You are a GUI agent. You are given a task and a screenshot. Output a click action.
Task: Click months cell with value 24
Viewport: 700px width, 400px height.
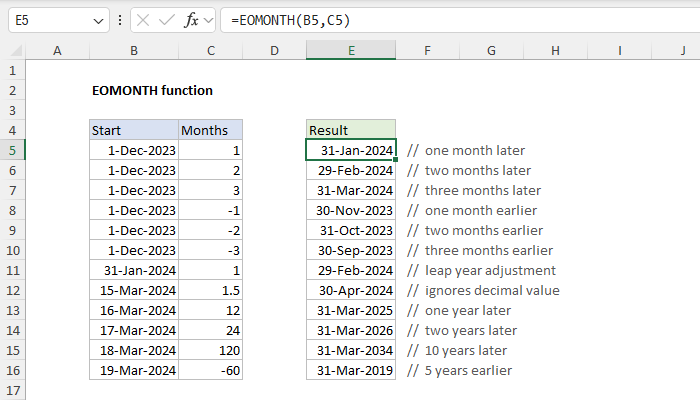(211, 330)
